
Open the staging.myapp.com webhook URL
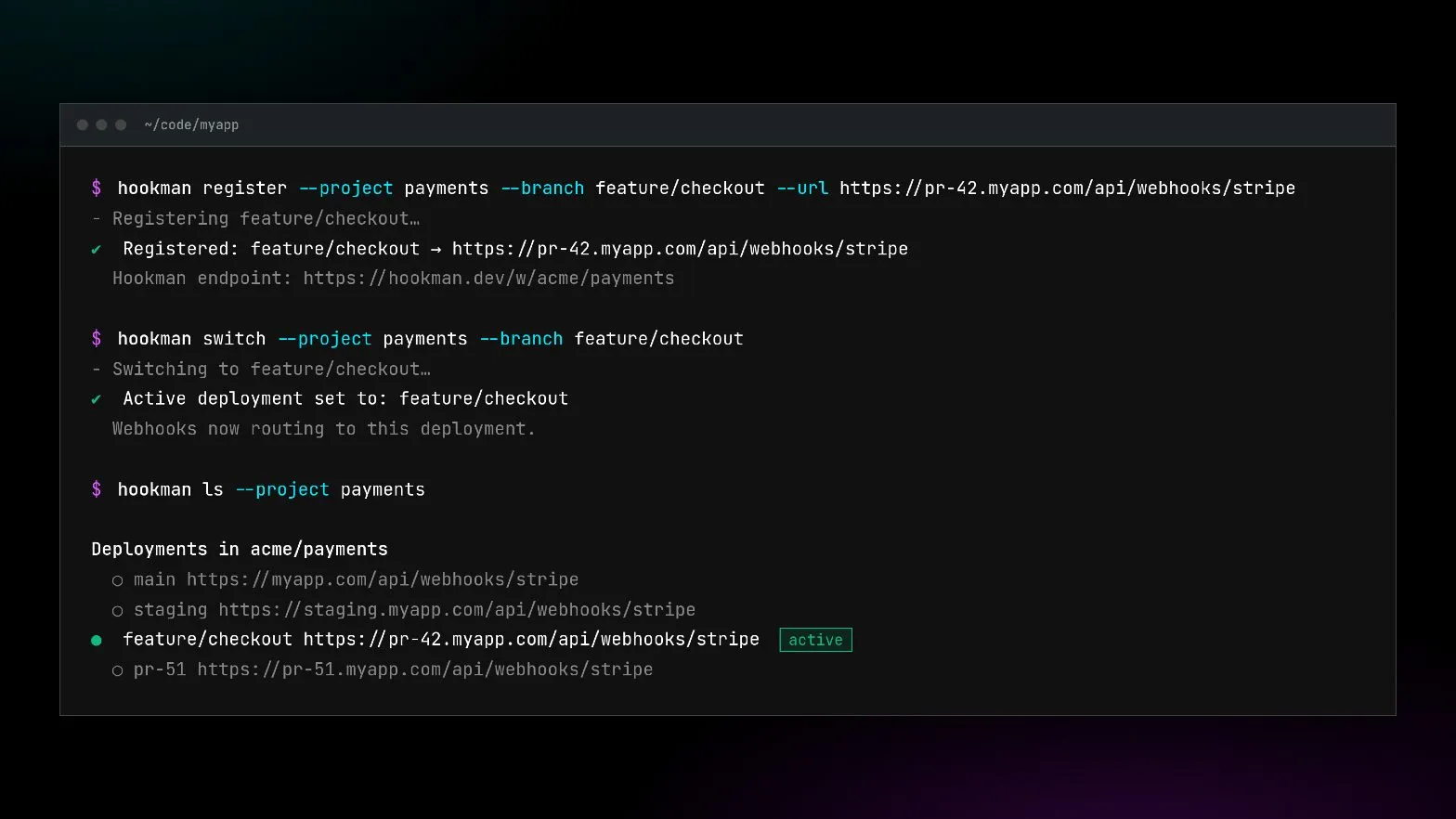[x=457, y=609]
